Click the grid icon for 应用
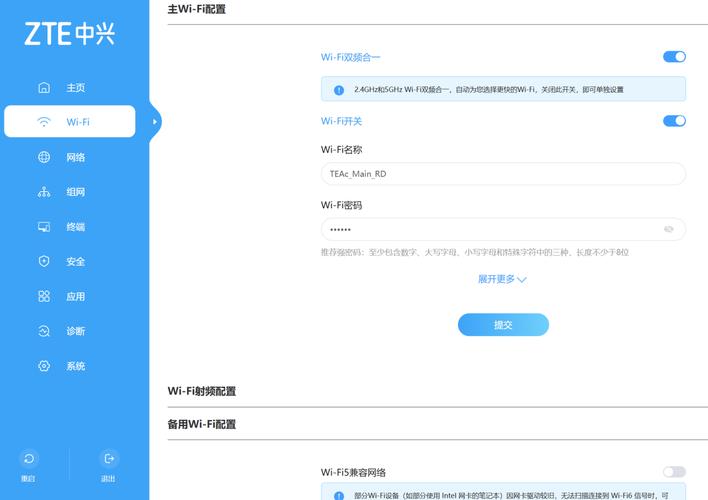This screenshot has height=500, width=708. pos(44,297)
